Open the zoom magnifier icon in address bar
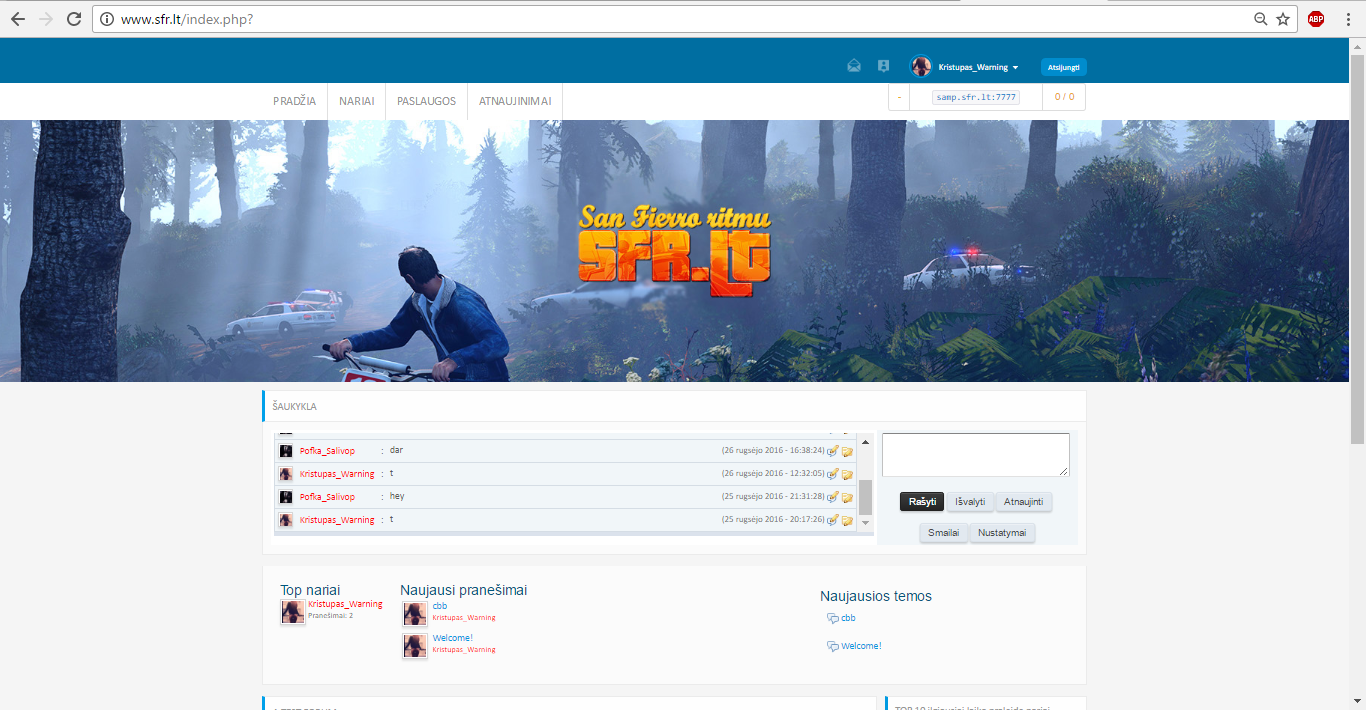Image resolution: width=1366 pixels, height=710 pixels. 1261,19
